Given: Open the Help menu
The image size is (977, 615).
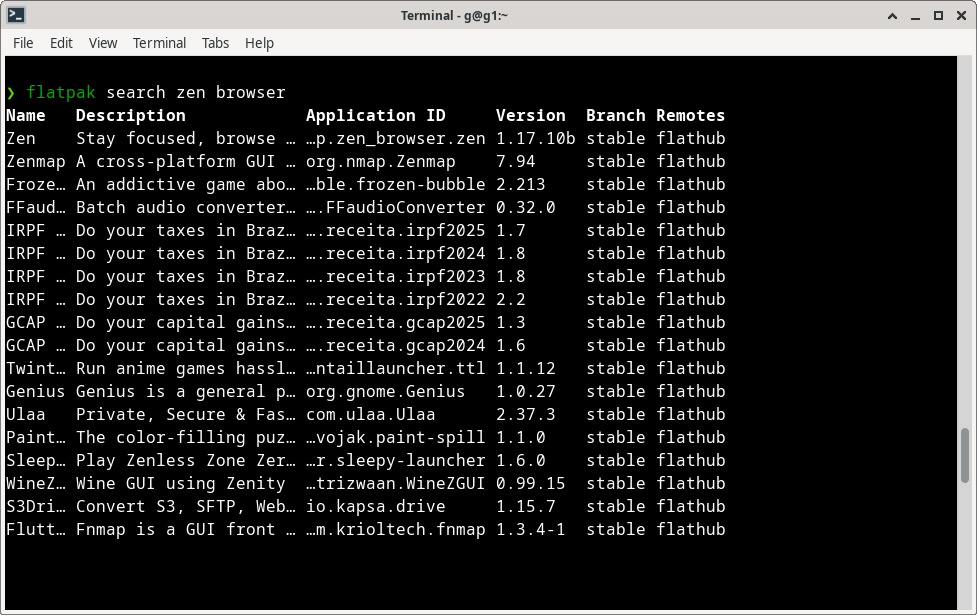Looking at the screenshot, I should pyautogui.click(x=259, y=43).
